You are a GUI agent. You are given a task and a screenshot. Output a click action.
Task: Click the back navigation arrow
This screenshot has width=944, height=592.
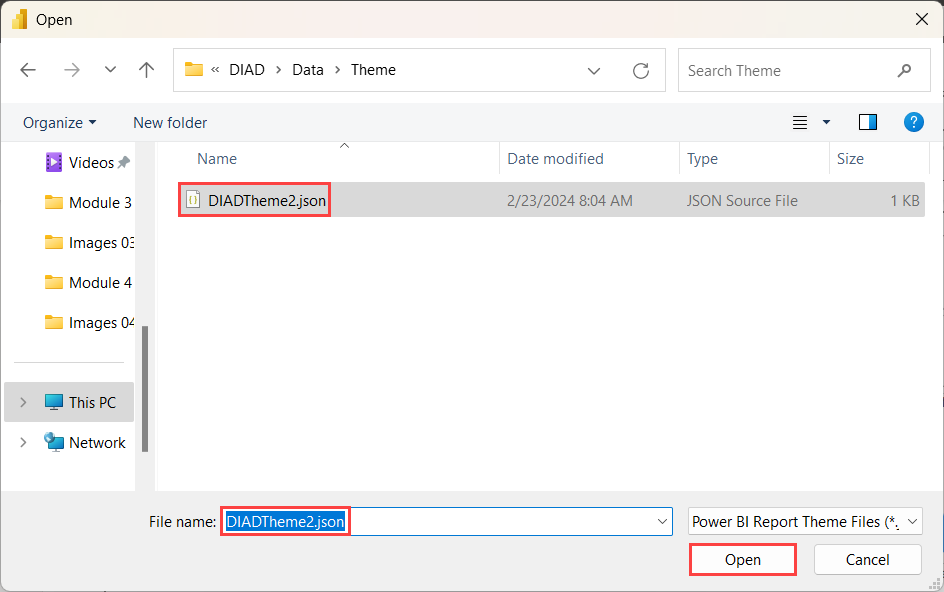28,69
